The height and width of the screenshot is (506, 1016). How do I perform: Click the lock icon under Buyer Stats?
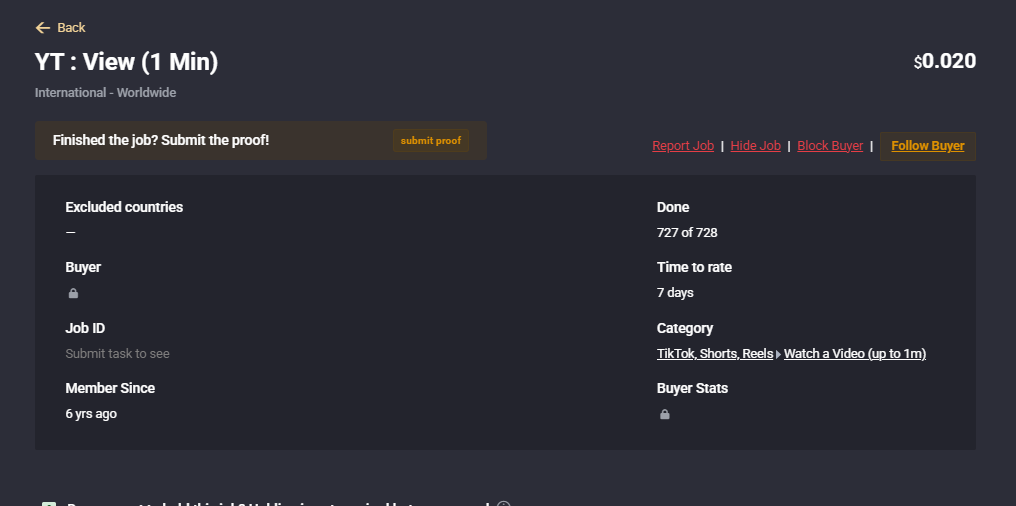pos(665,414)
